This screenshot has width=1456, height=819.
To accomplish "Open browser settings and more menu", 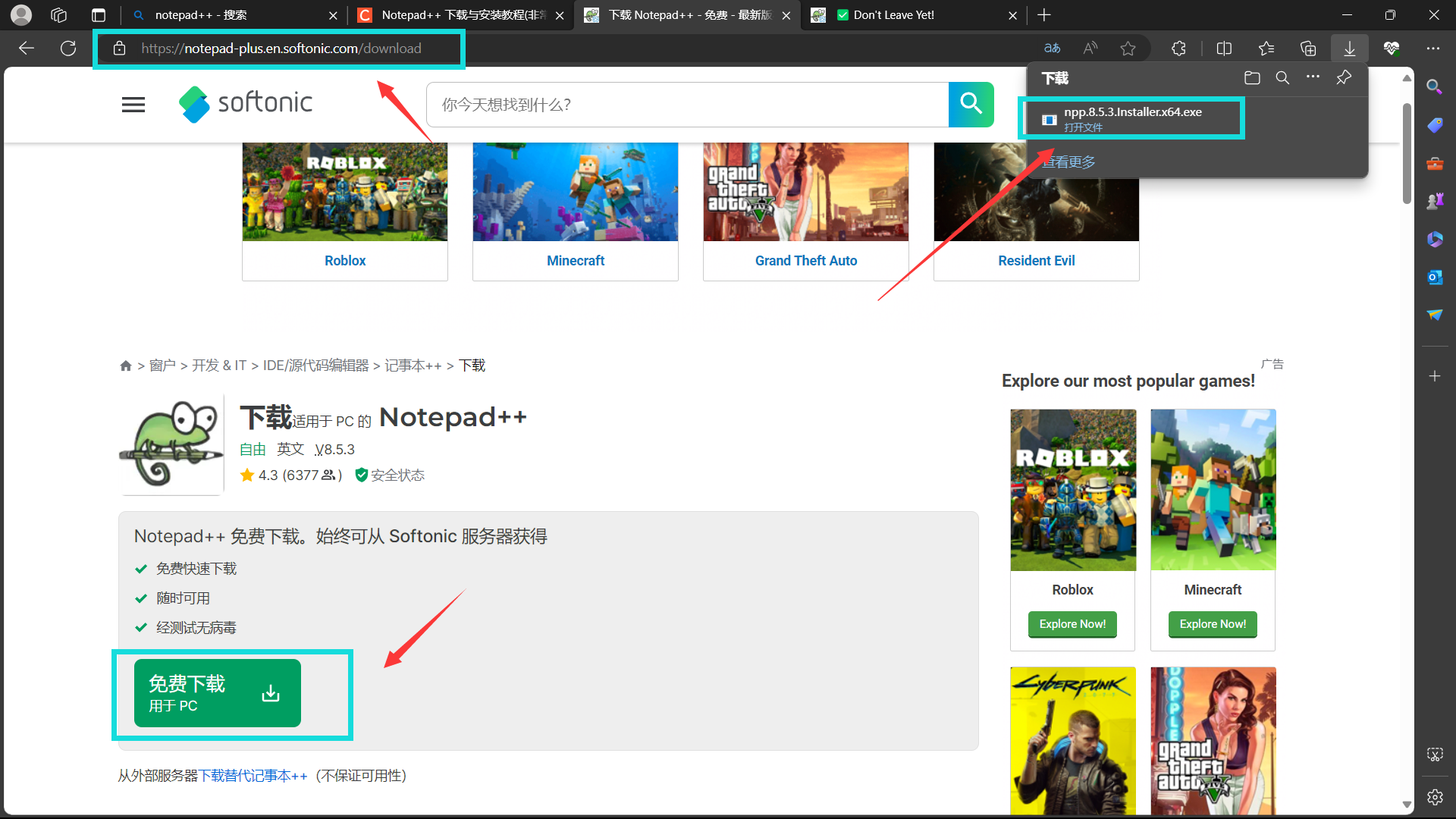I will [1432, 49].
